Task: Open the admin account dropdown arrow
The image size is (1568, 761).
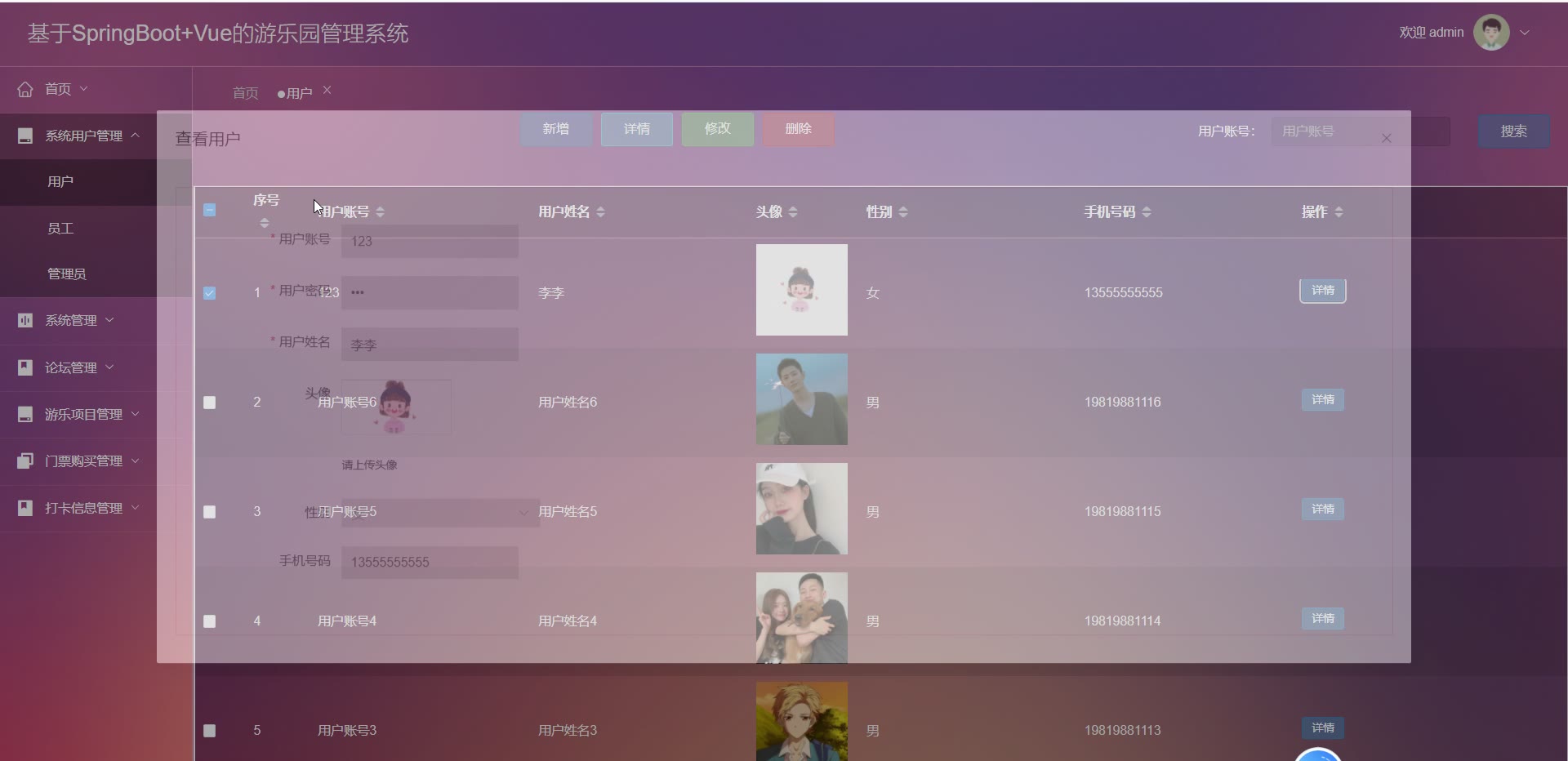Action: click(x=1524, y=33)
